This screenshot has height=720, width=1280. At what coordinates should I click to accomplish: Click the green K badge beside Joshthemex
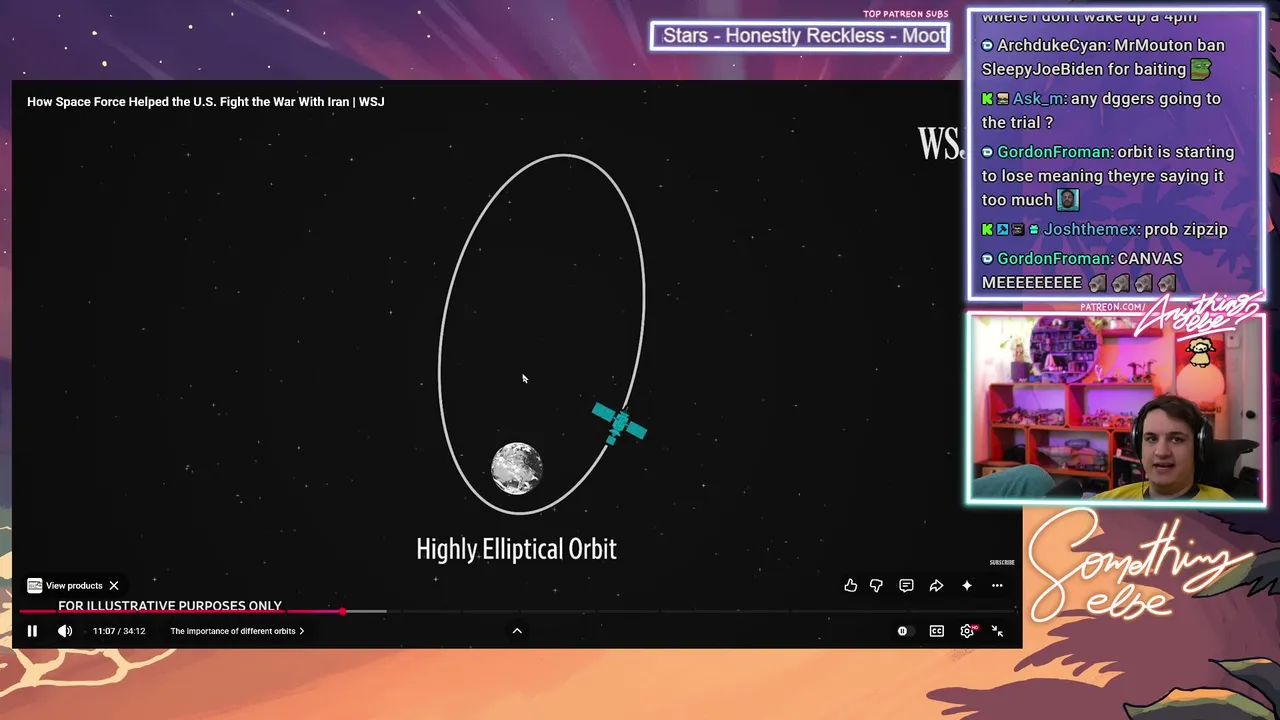(x=987, y=230)
